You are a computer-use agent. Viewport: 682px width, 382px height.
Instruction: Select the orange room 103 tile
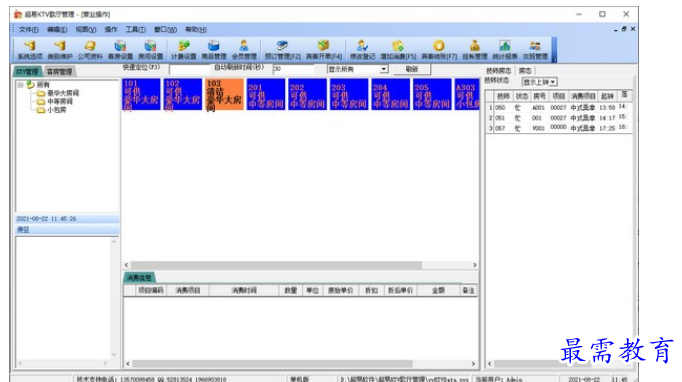[x=224, y=94]
